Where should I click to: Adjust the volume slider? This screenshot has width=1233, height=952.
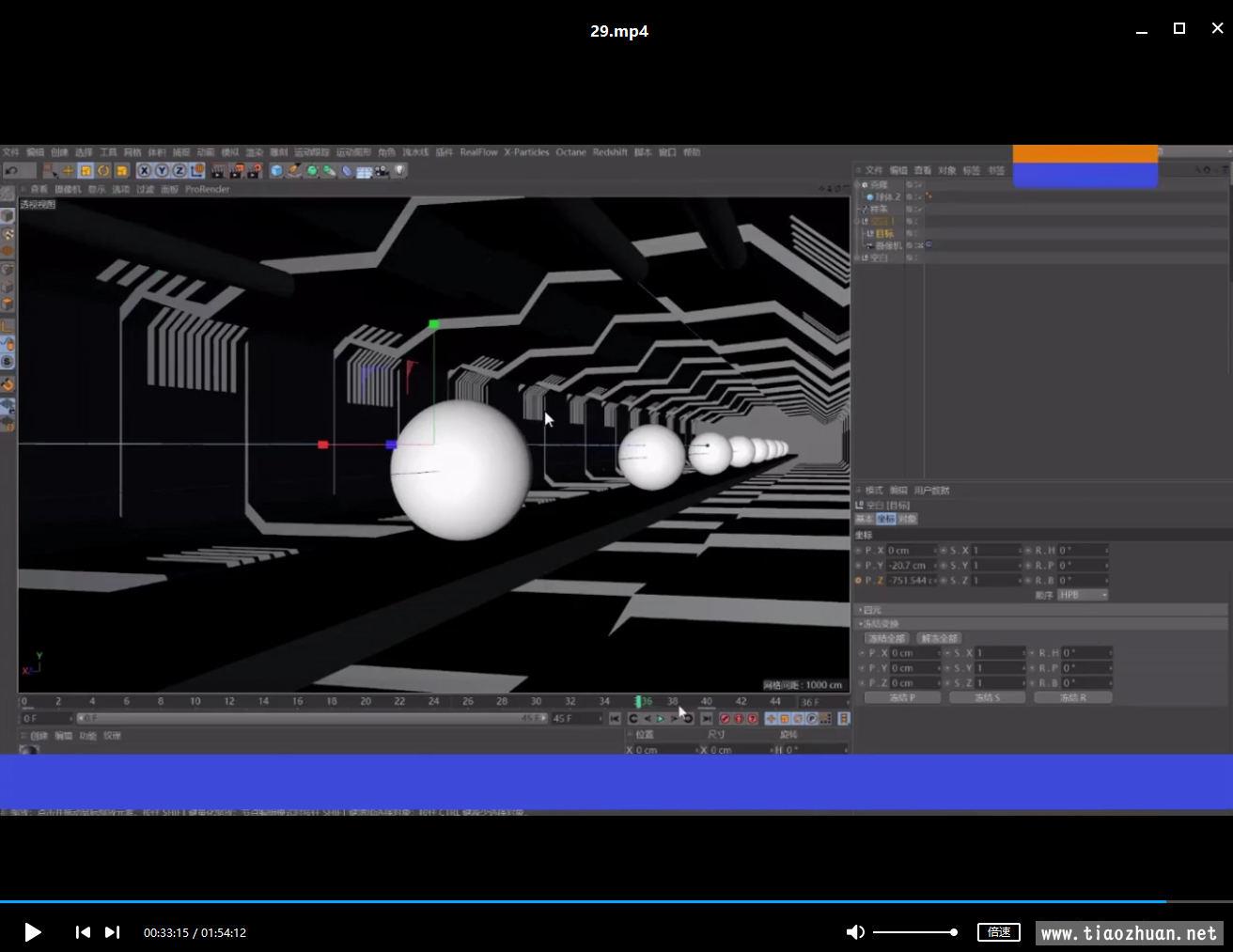pyautogui.click(x=915, y=932)
